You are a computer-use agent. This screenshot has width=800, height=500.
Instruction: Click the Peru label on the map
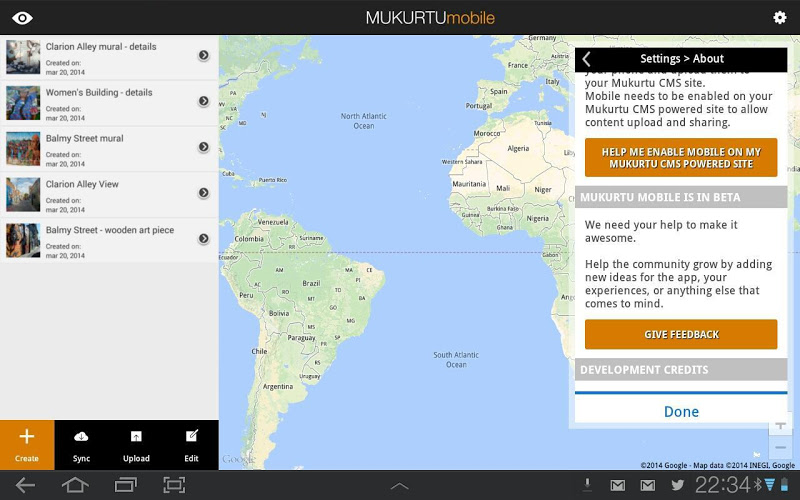coord(246,295)
